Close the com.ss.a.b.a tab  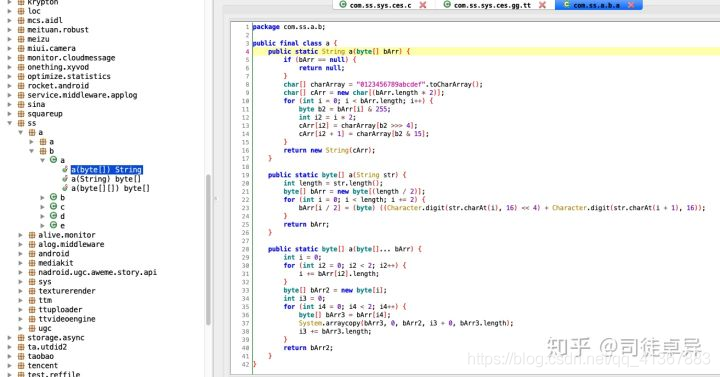coord(631,5)
